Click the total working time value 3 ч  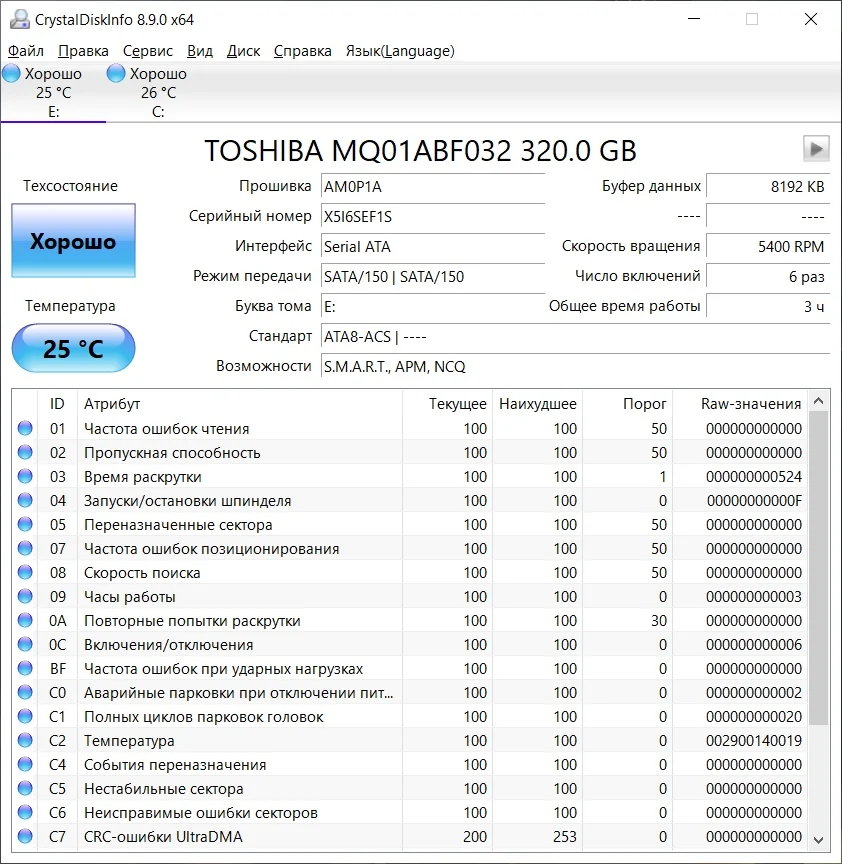coord(768,306)
